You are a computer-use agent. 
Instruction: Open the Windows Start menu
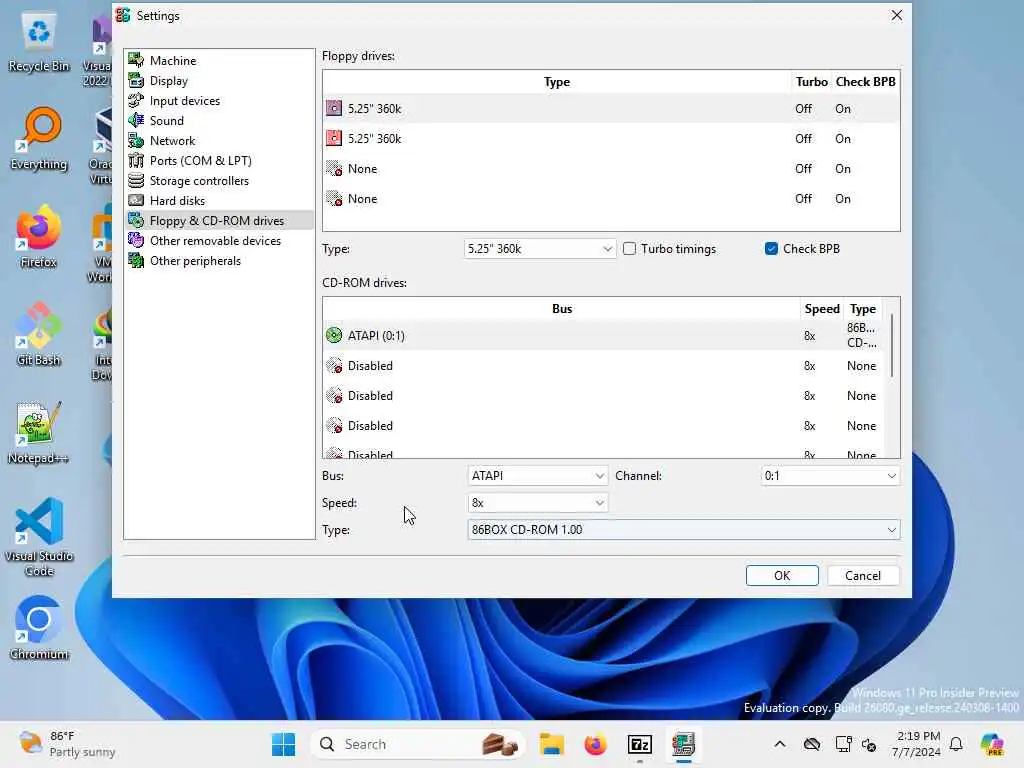click(x=283, y=744)
